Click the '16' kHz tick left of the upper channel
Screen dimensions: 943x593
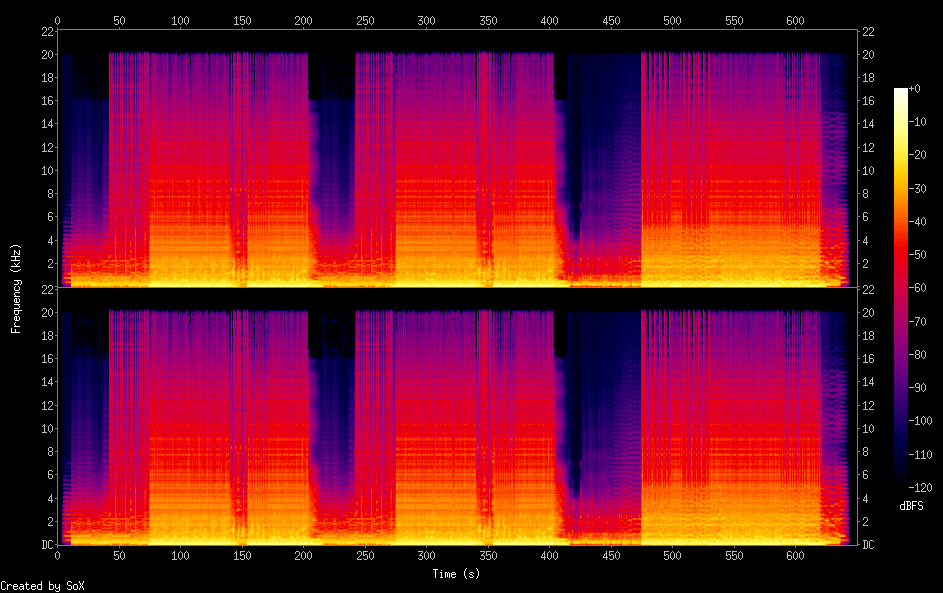tap(48, 100)
